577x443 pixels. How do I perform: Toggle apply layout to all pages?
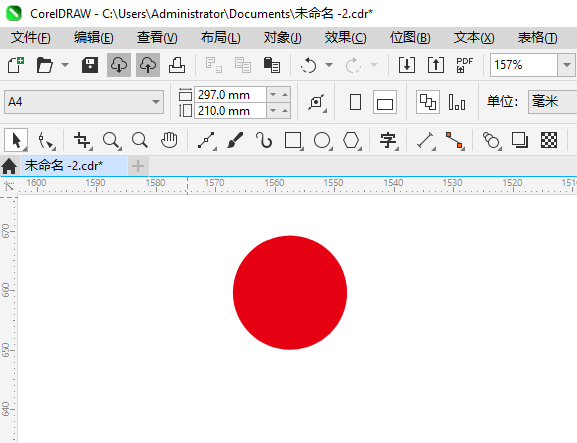428,102
